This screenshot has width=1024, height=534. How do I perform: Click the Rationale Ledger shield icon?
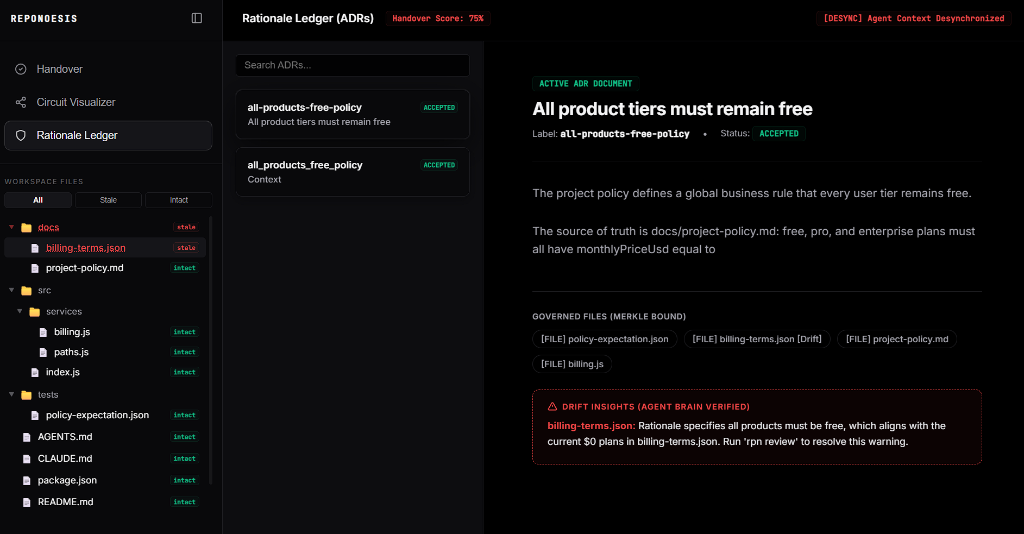[21, 135]
